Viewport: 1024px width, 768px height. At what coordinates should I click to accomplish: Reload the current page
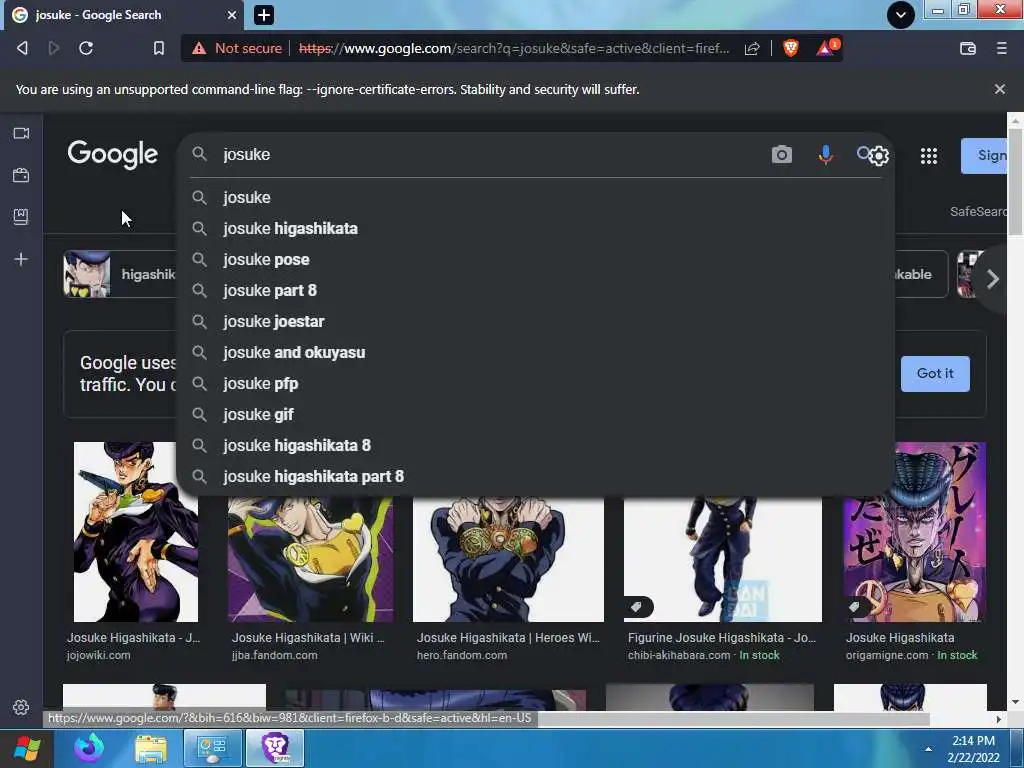(86, 48)
